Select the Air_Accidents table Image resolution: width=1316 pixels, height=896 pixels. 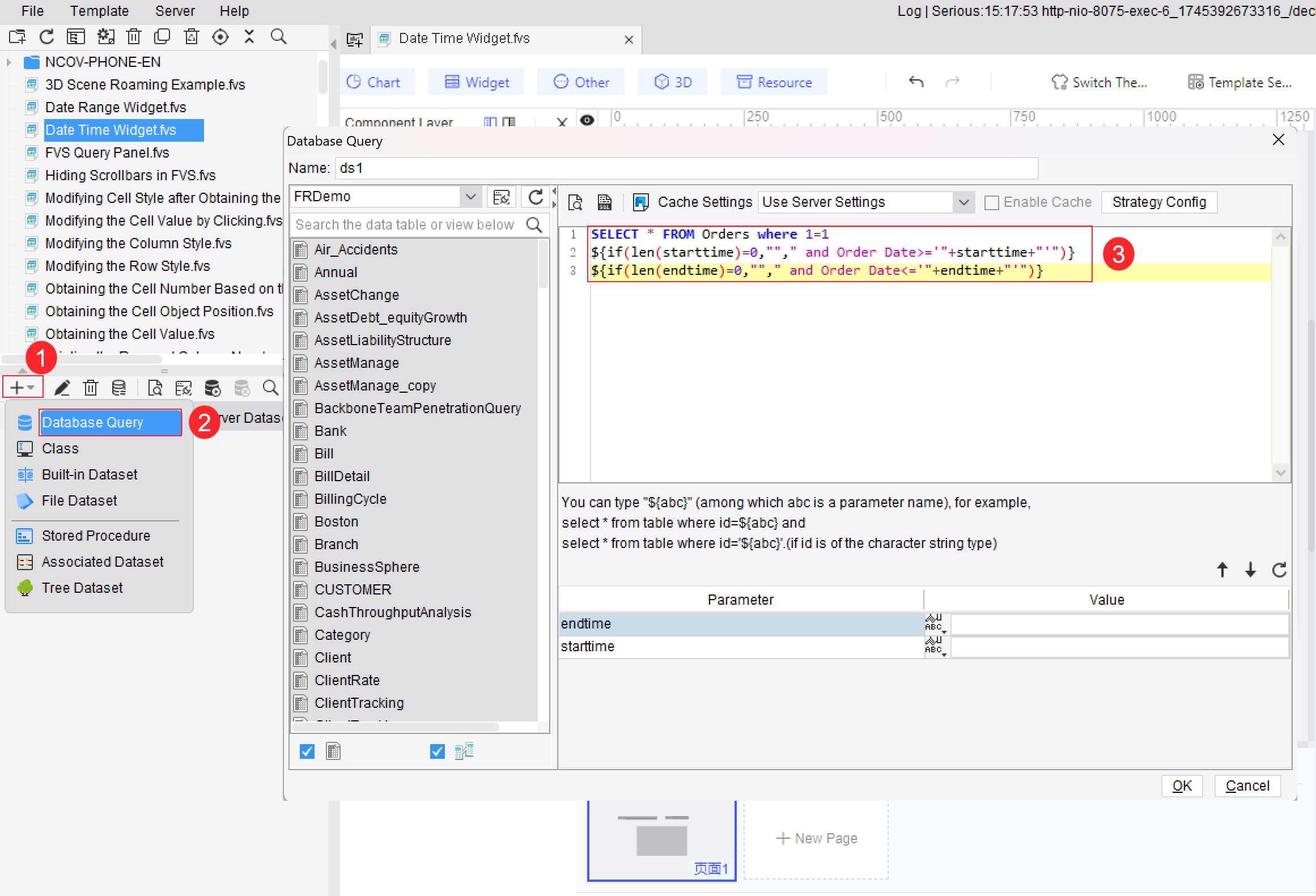[x=356, y=249]
